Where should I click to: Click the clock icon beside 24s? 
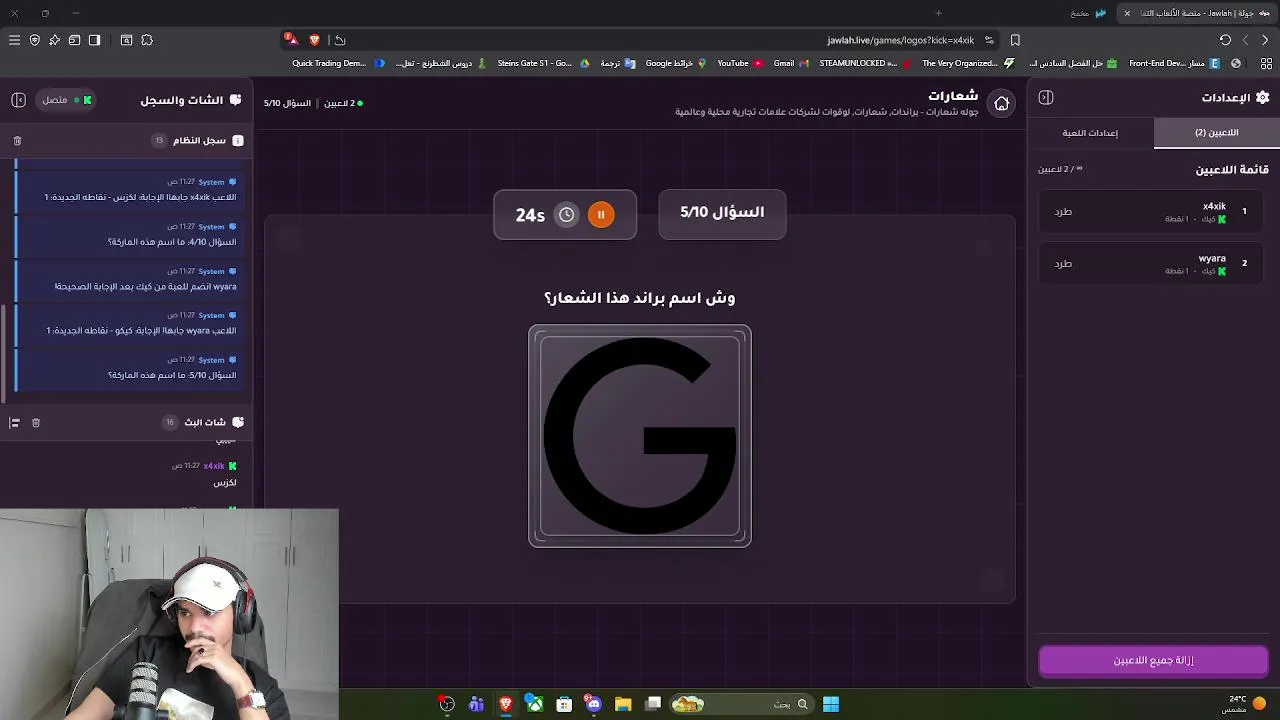pos(567,214)
